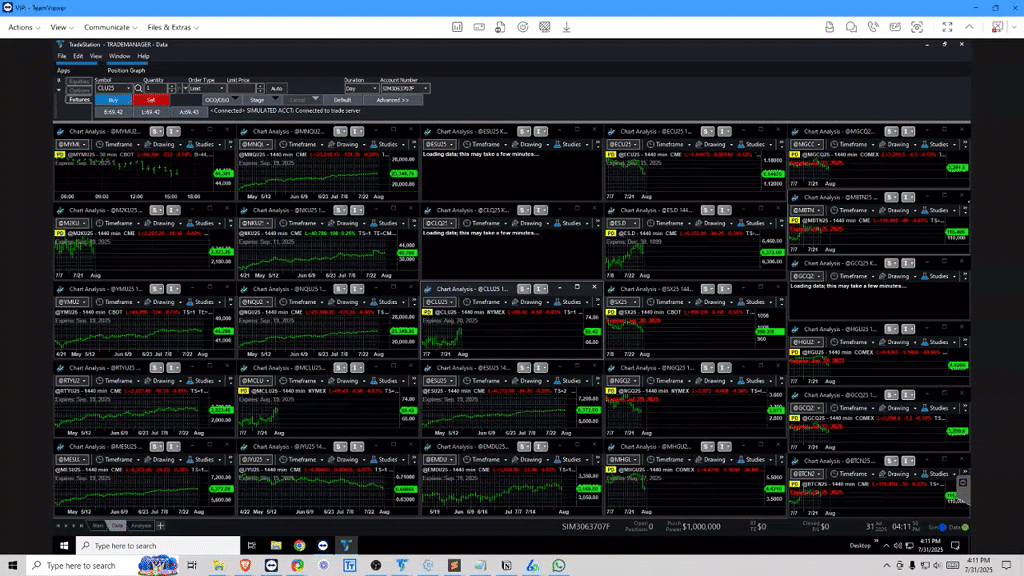Click Drawing pencil icon on @MESU chart
The height and width of the screenshot is (576, 1024).
[x=148, y=459]
